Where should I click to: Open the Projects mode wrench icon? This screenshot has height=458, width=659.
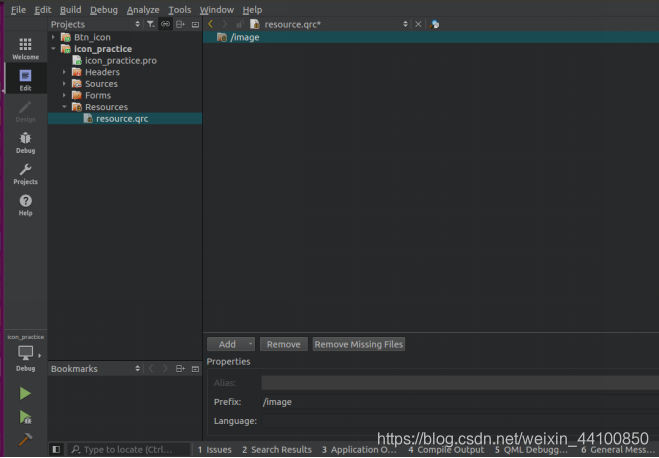pyautogui.click(x=25, y=174)
